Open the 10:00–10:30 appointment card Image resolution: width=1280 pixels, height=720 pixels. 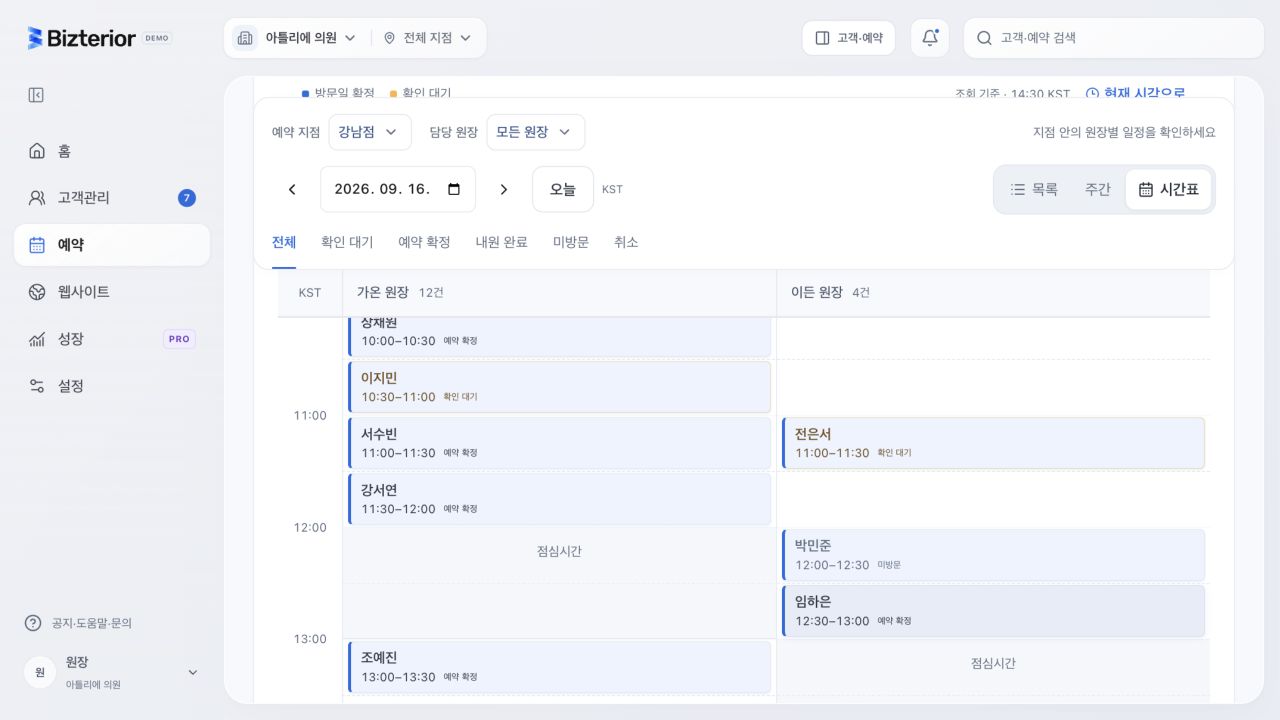(x=560, y=337)
